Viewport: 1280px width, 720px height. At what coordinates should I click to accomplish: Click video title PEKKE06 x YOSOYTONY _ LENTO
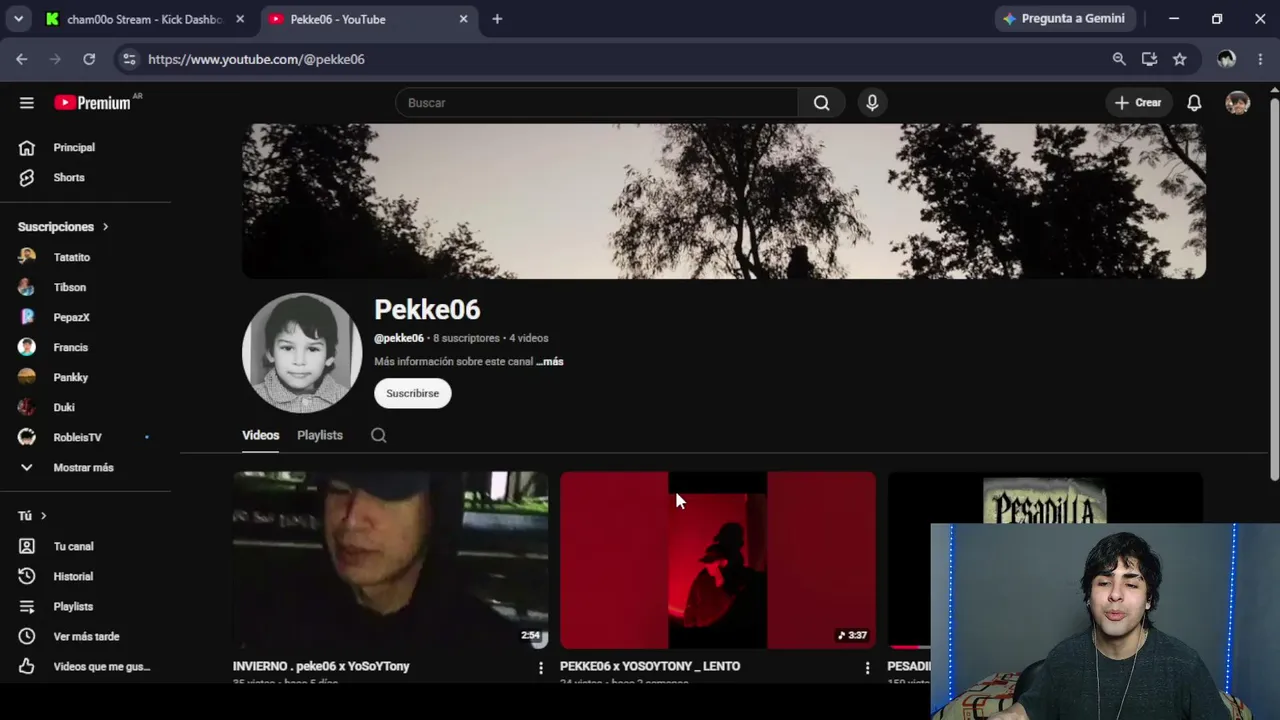[x=650, y=666]
